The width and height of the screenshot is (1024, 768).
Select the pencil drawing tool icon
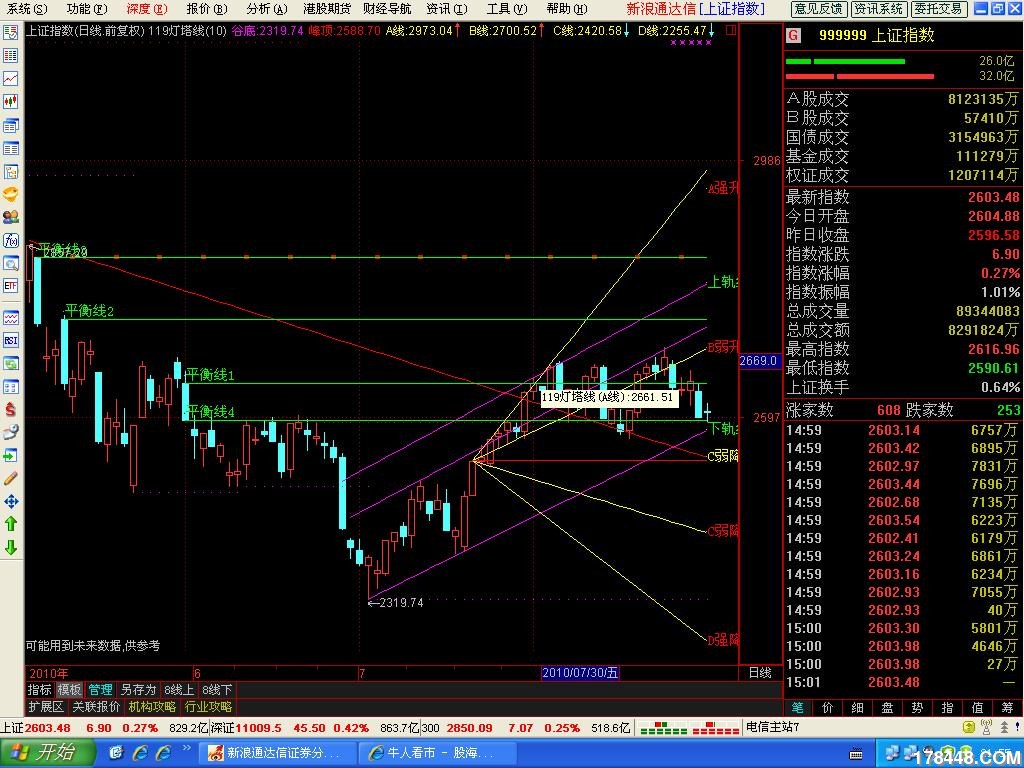point(10,478)
